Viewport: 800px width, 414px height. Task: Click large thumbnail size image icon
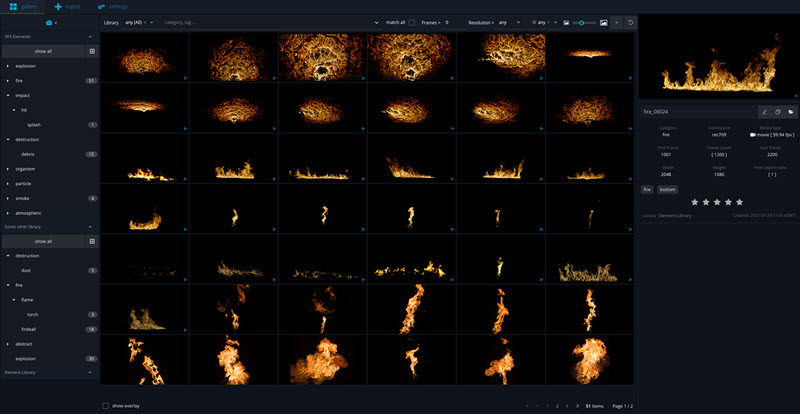tap(604, 22)
